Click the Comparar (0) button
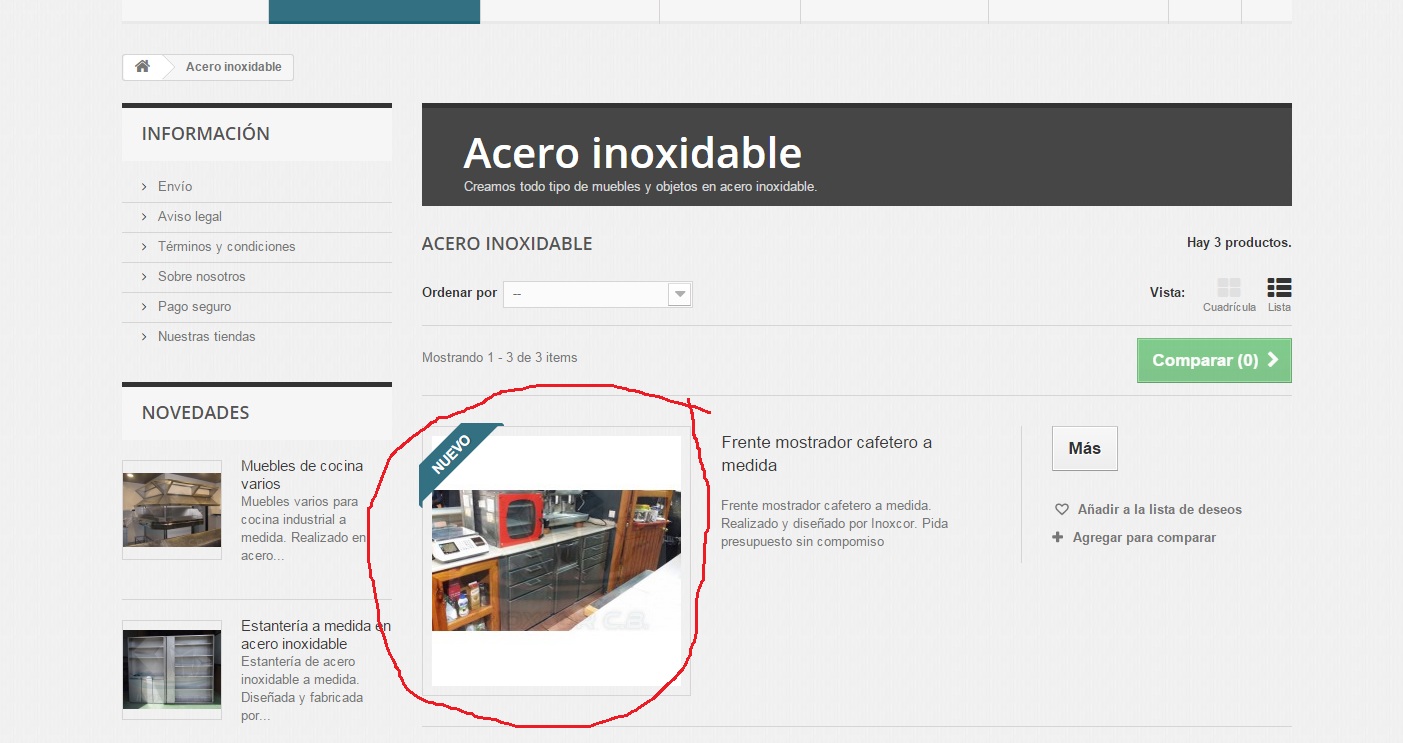The height and width of the screenshot is (743, 1403). click(1214, 360)
